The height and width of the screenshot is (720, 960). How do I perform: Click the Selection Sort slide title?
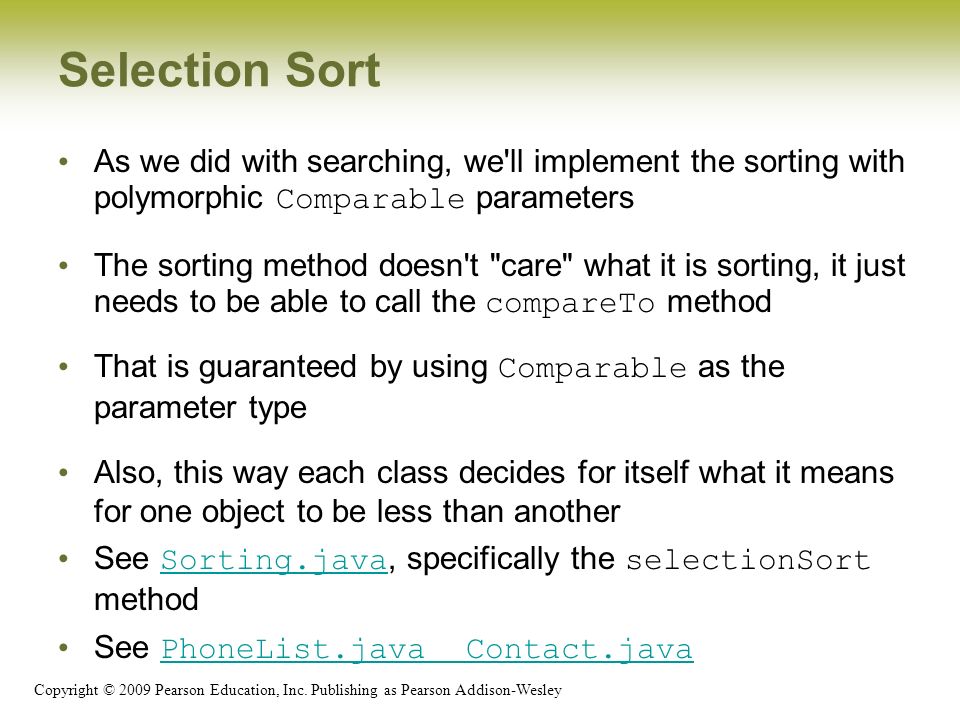[x=220, y=70]
